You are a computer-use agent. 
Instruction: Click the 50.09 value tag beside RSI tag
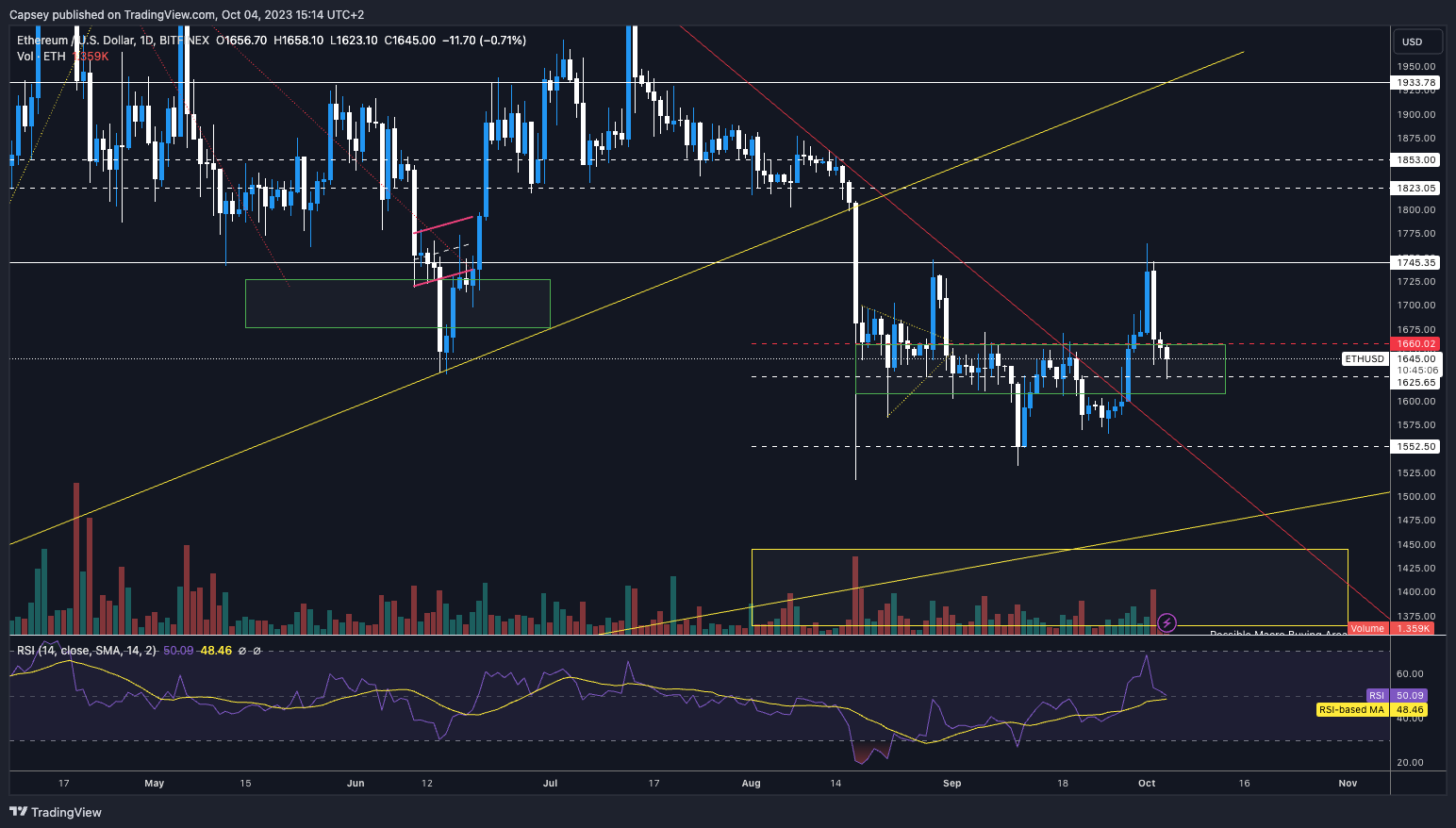tap(1410, 695)
